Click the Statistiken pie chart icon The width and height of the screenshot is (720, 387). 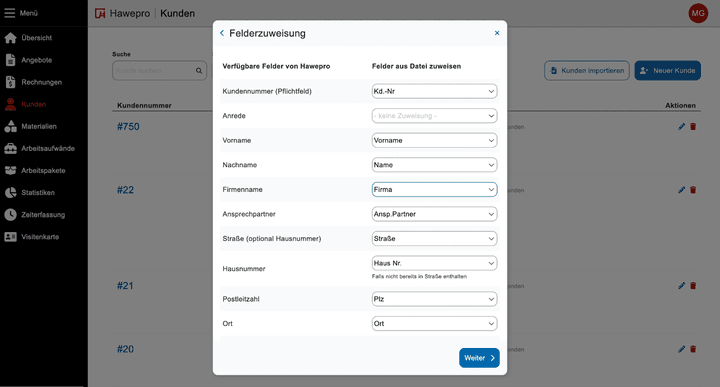click(11, 192)
